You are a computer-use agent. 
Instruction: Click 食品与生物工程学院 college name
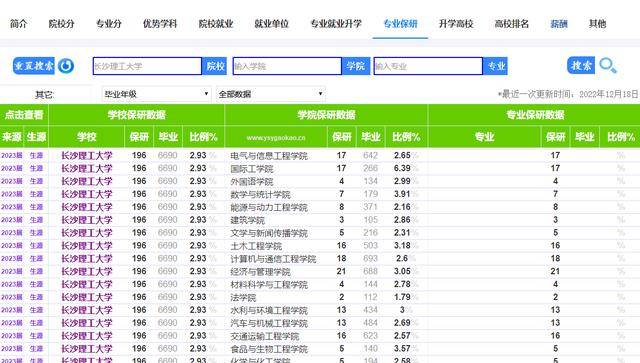point(269,349)
